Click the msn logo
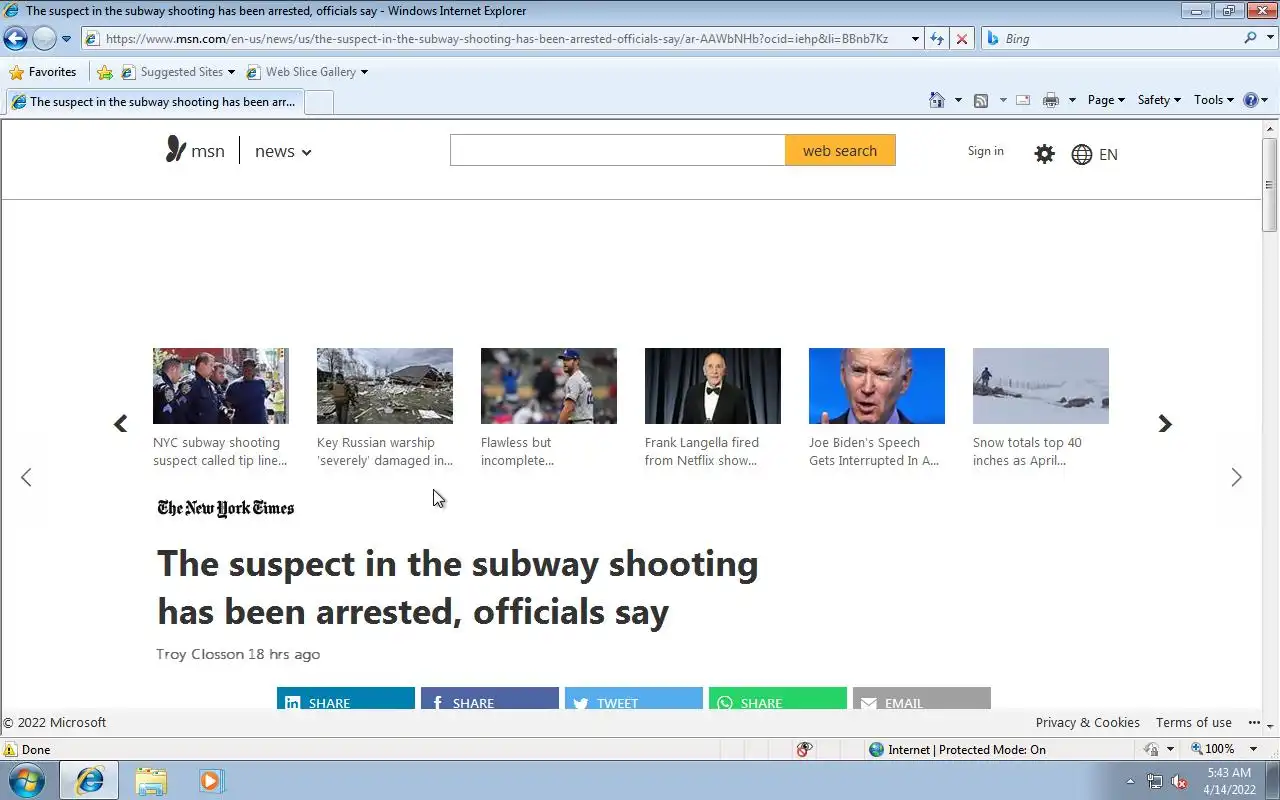Screen dimensions: 1280x800 (196, 151)
